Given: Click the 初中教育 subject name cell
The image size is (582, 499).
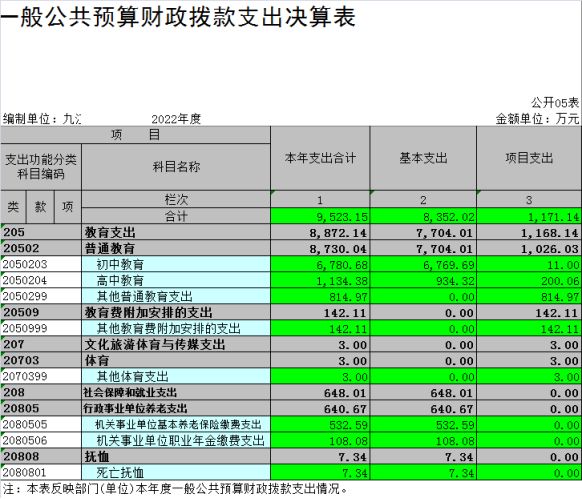Looking at the screenshot, I should [x=176, y=264].
